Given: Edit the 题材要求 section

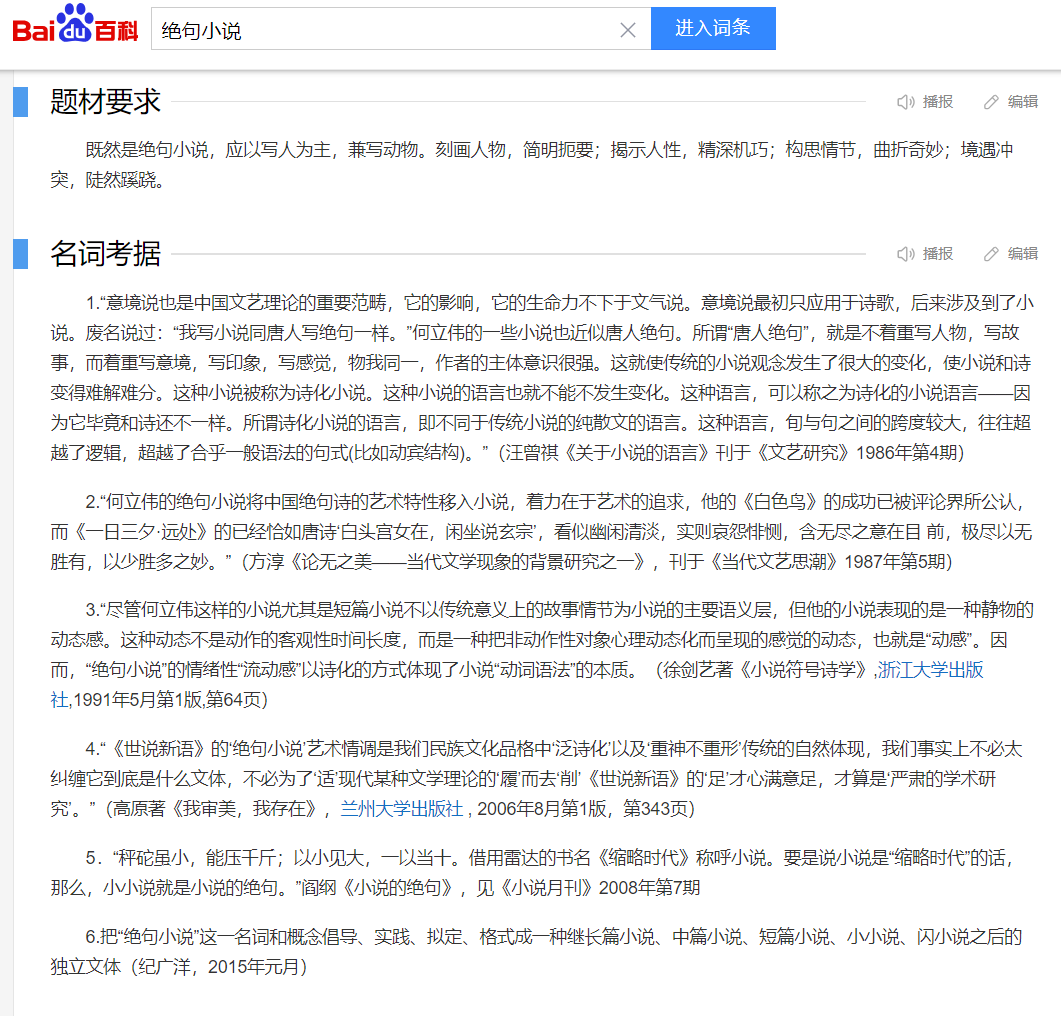Looking at the screenshot, I should coord(1011,102).
